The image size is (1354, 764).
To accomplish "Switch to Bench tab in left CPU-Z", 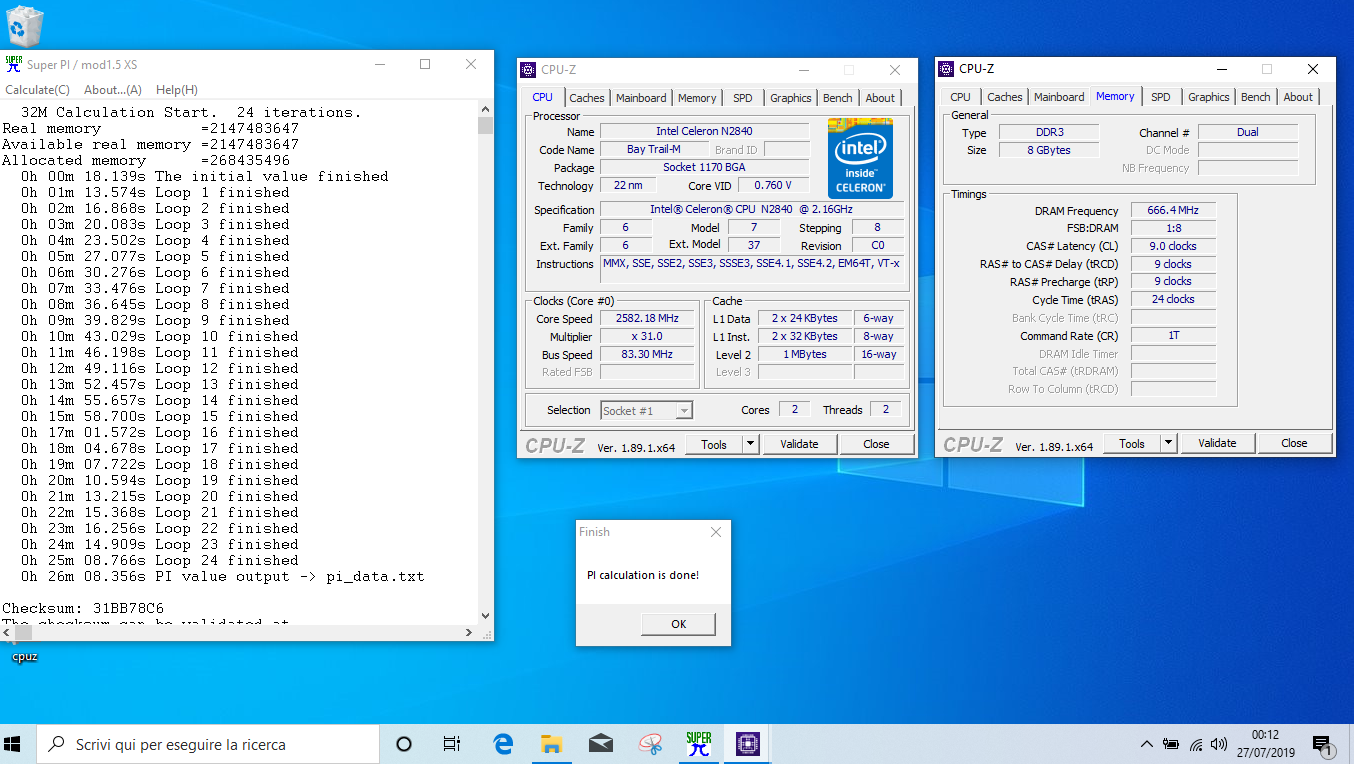I will tap(838, 98).
